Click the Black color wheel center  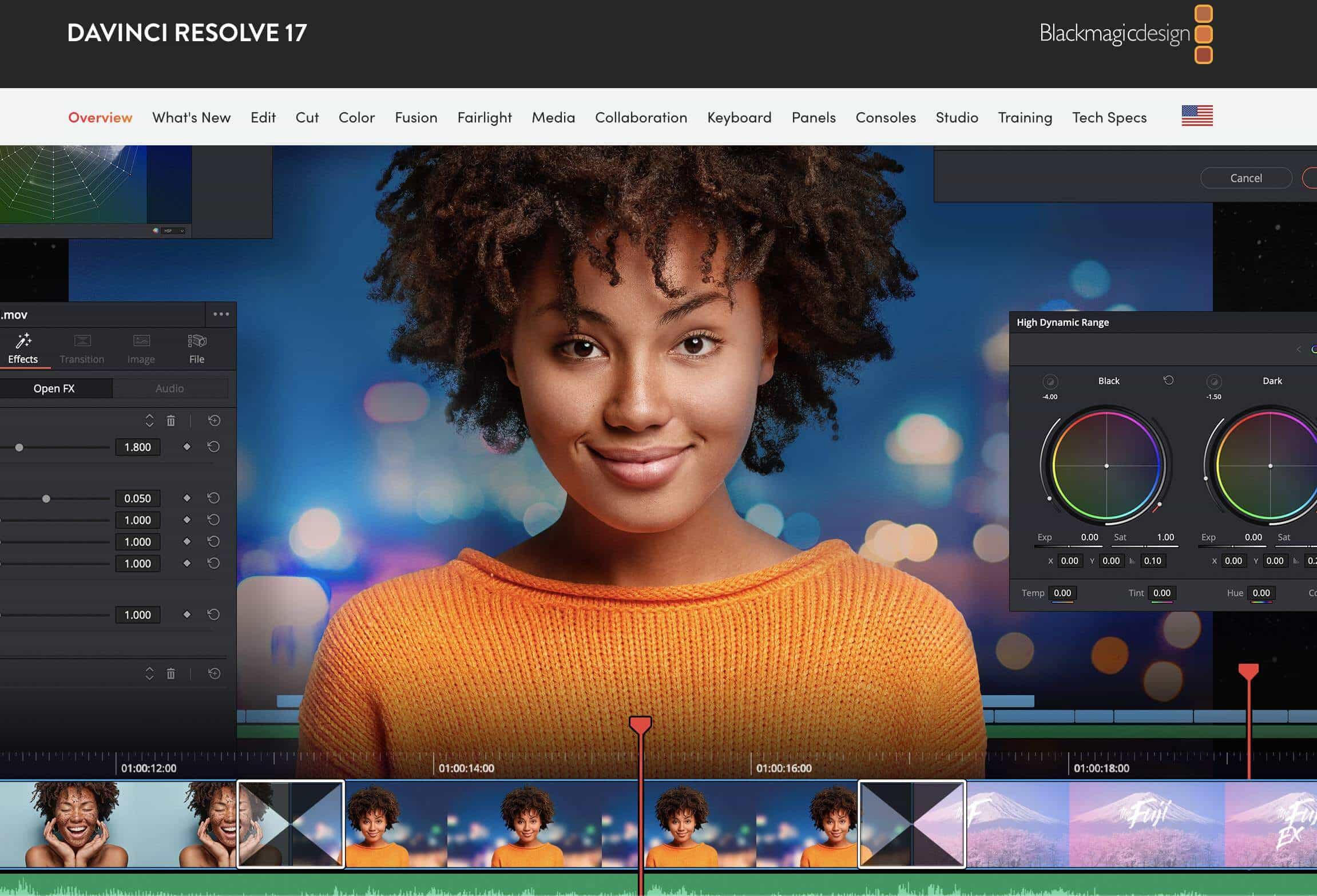(1106, 466)
